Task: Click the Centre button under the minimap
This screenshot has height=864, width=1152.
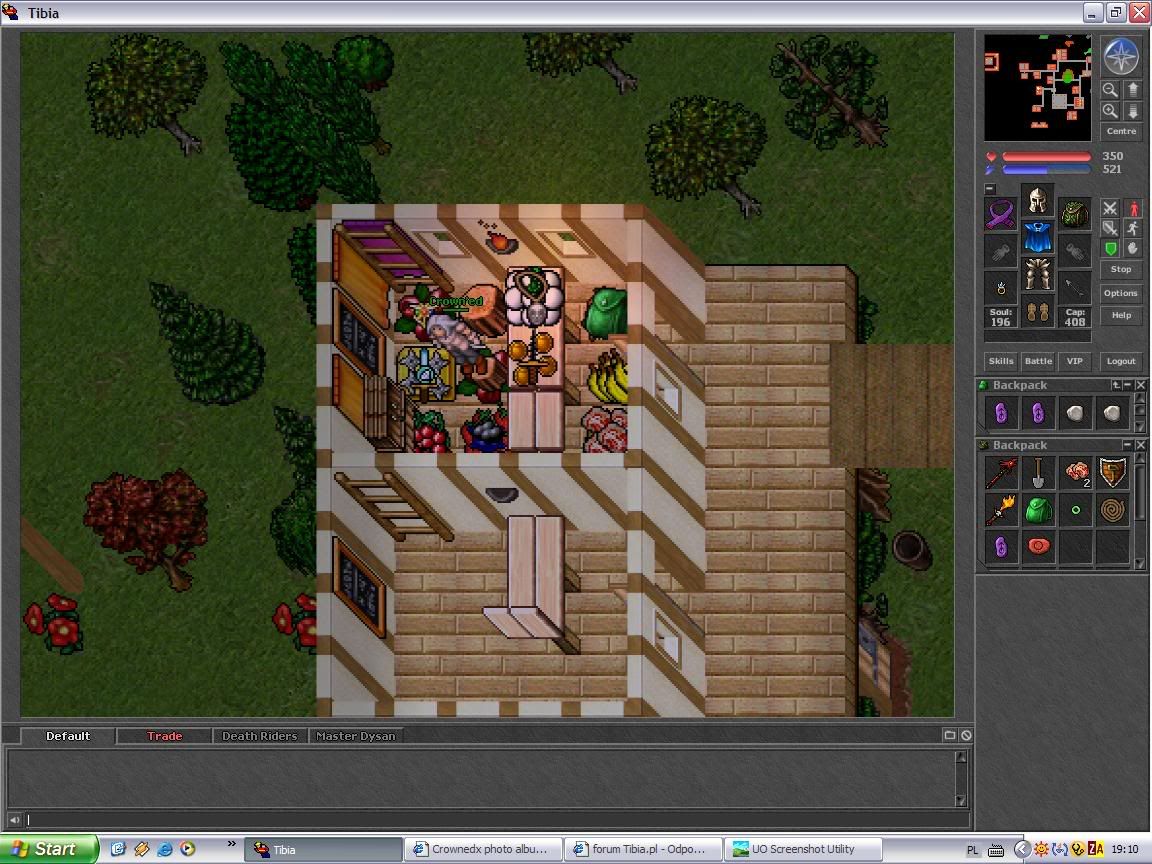Action: pos(1121,132)
